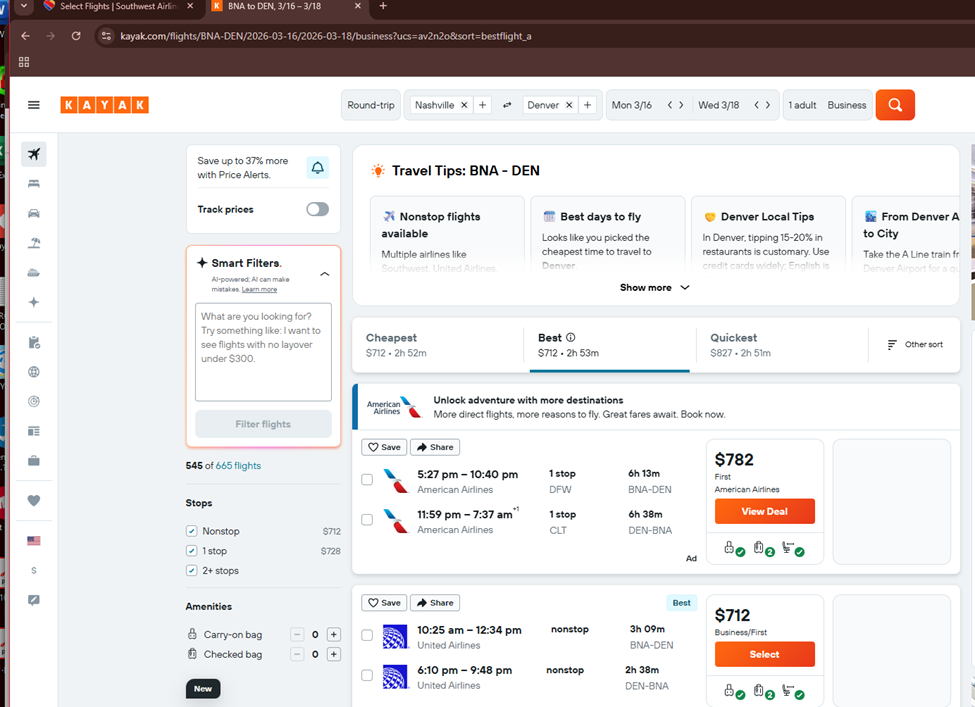
Task: Sort results by Quickest tab
Action: tap(782, 345)
